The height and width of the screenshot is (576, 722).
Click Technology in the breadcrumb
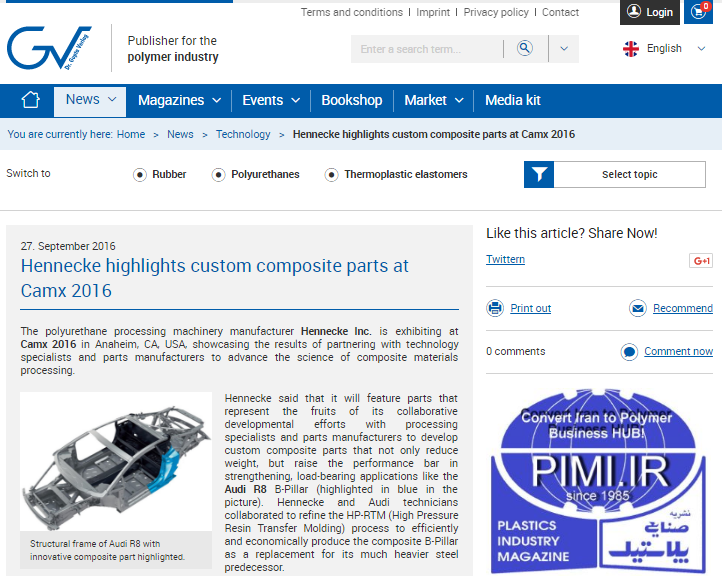click(243, 134)
